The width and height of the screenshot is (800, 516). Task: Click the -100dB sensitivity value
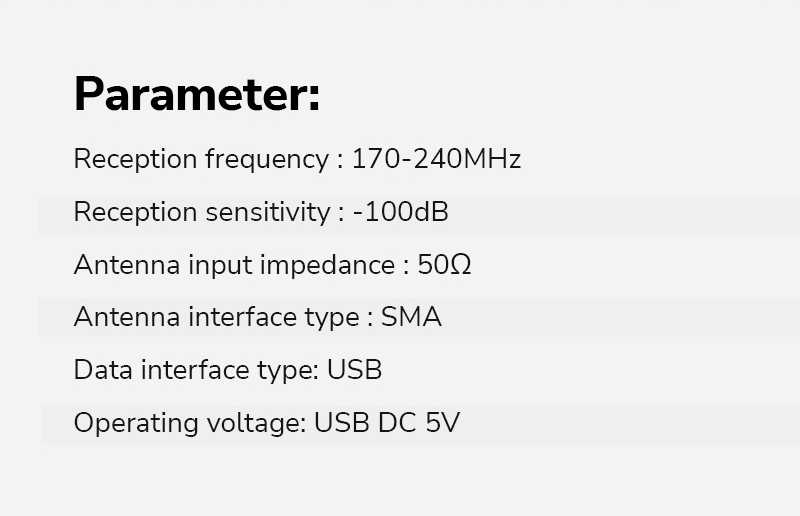pos(401,212)
